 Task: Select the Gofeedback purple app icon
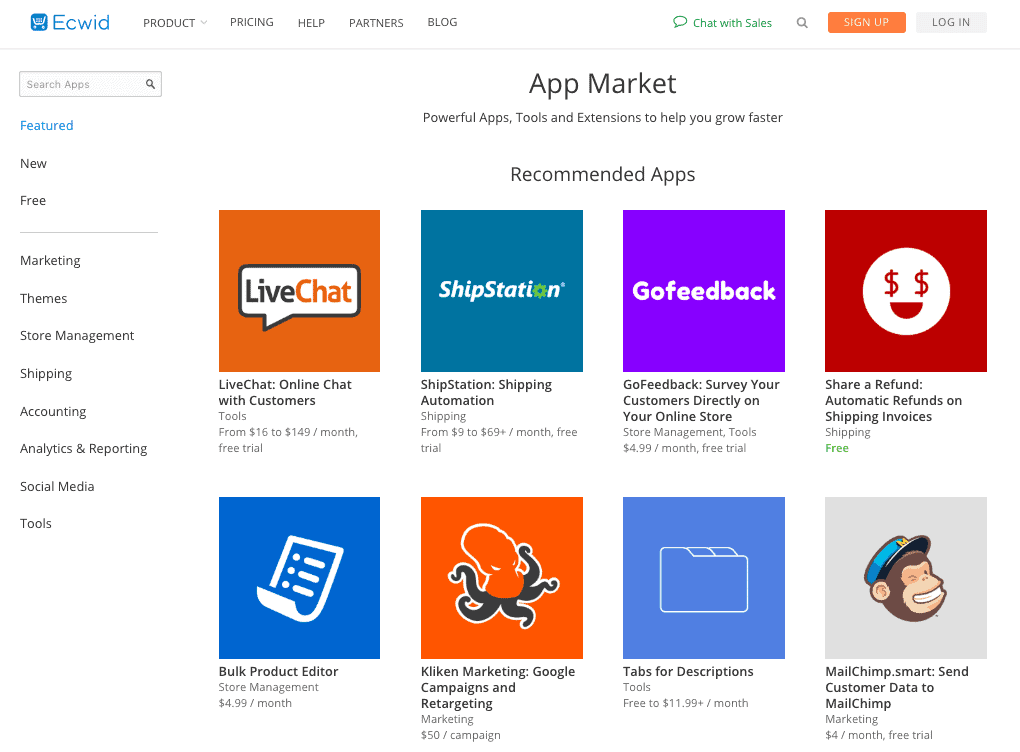coord(704,291)
